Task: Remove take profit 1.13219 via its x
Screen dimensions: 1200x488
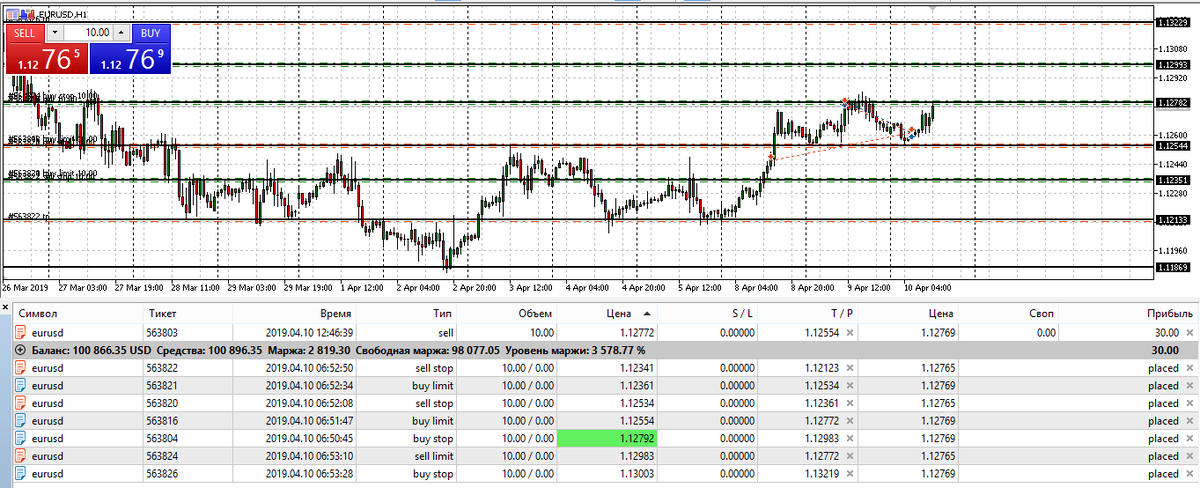Action: tap(850, 474)
